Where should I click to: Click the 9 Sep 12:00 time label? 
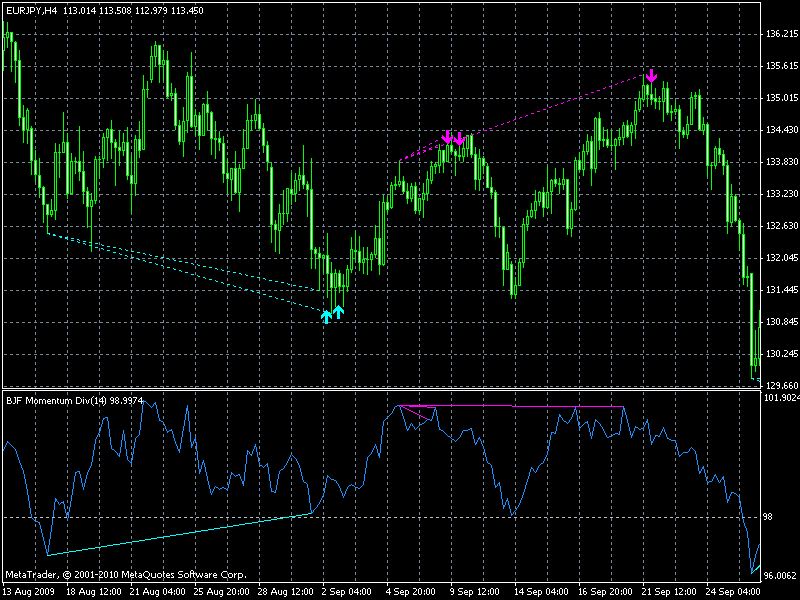click(474, 592)
